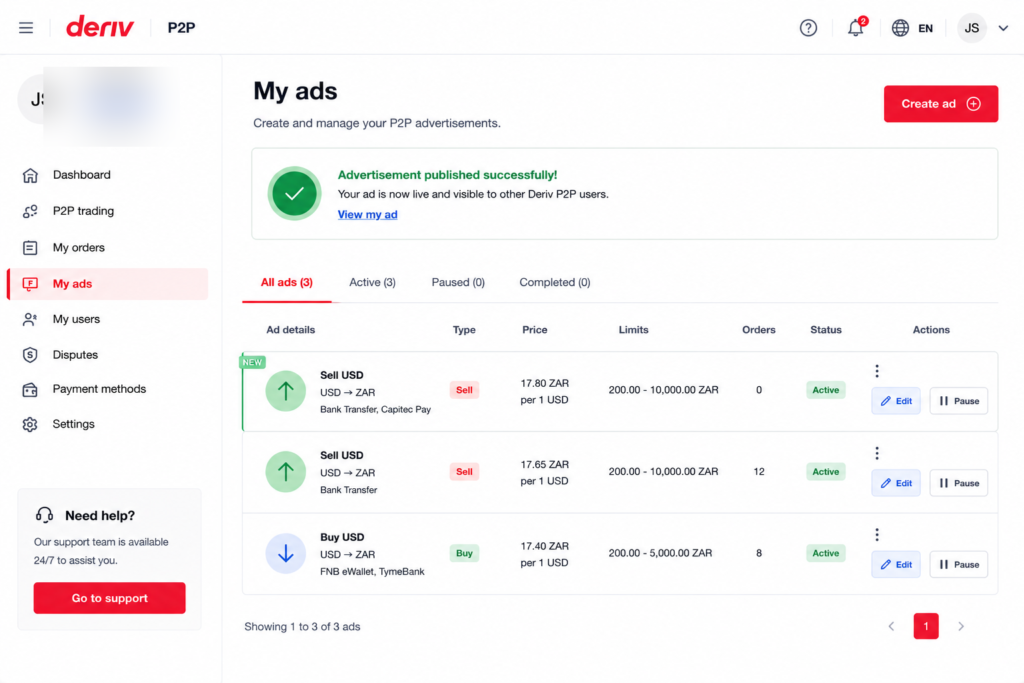Edit the 17.80 ZAR sell ad
Image resolution: width=1024 pixels, height=683 pixels.
[x=896, y=401]
